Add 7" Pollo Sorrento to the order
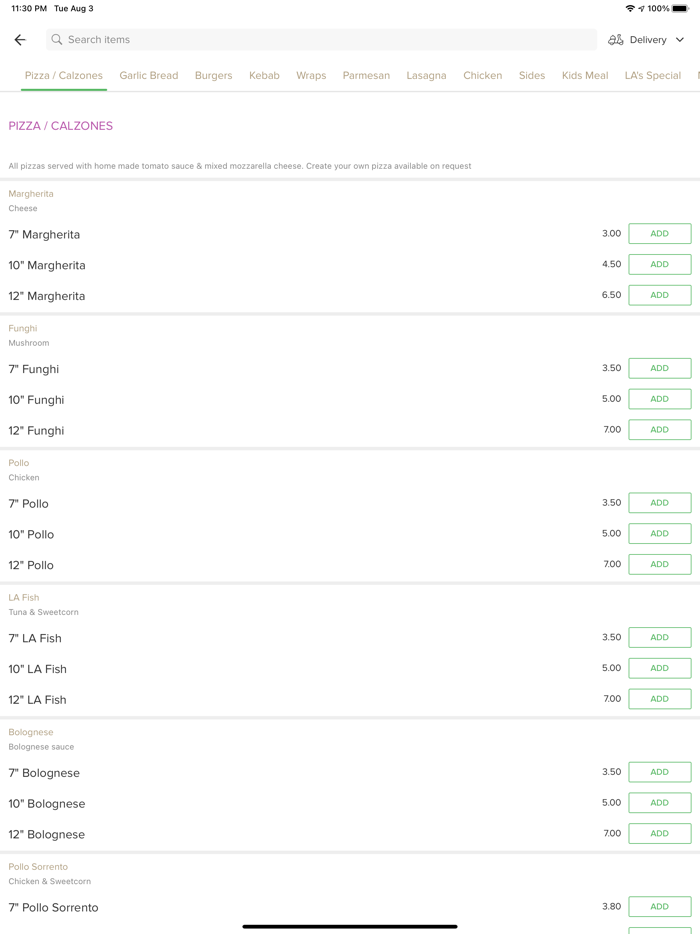700x934 pixels. [x=659, y=907]
